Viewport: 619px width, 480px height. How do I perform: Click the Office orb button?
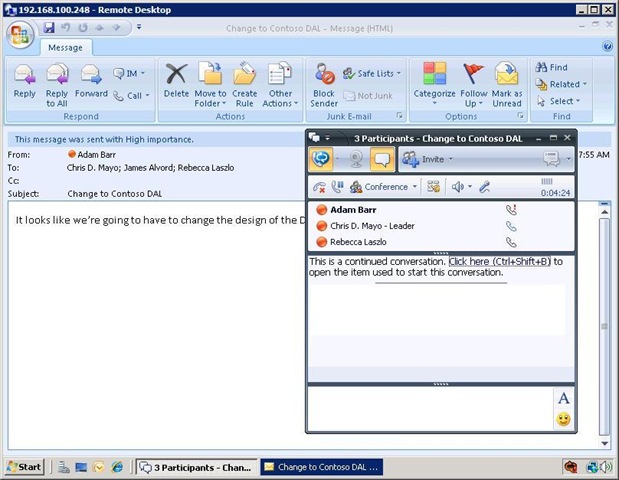pyautogui.click(x=20, y=35)
